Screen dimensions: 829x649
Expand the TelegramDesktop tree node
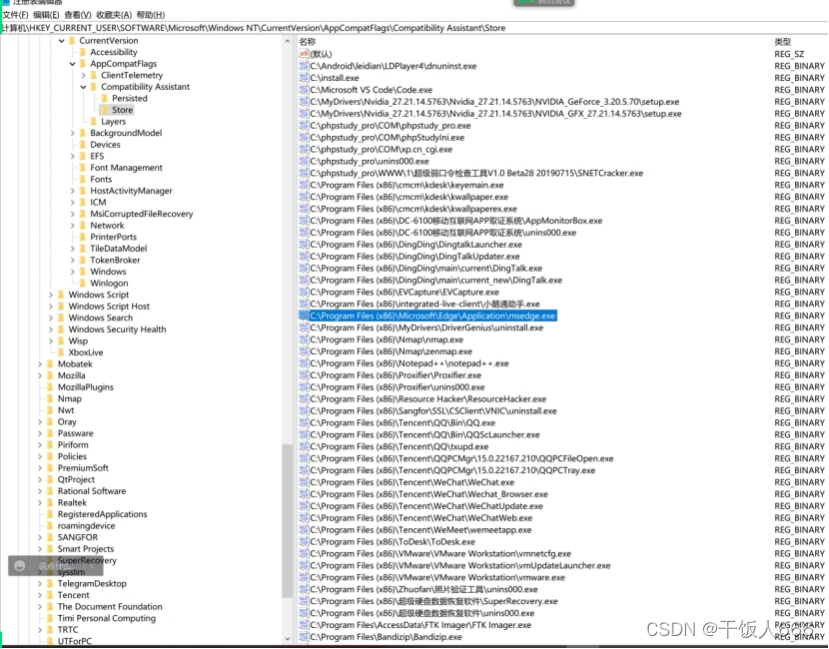tap(40, 584)
